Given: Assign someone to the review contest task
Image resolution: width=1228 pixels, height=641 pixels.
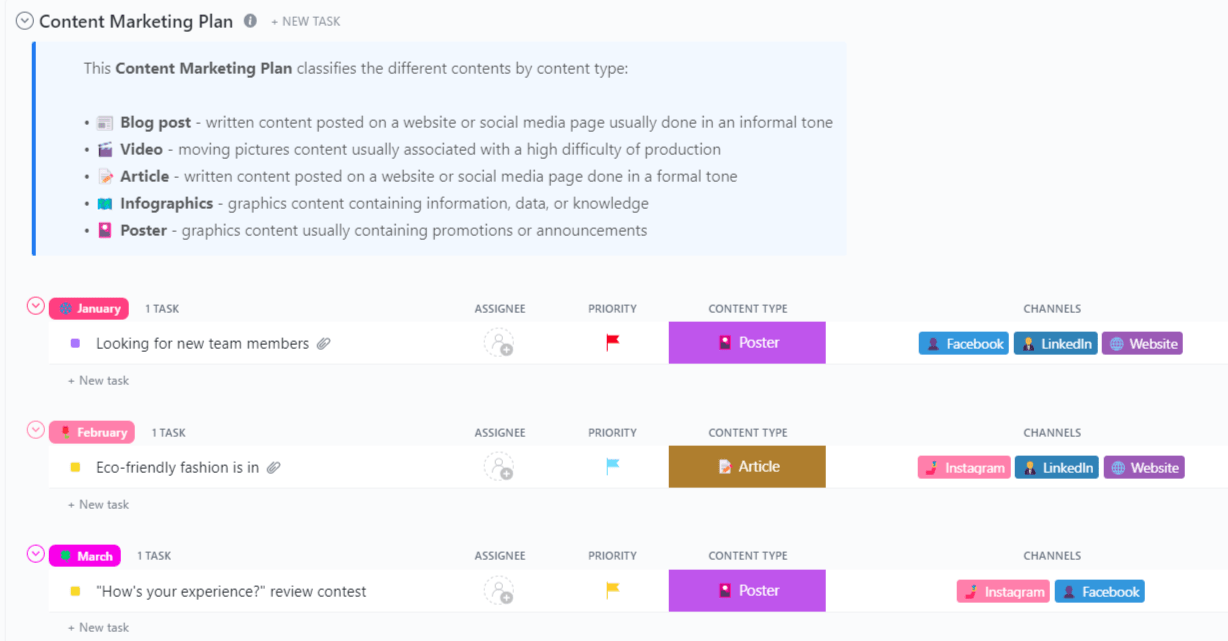Looking at the screenshot, I should [499, 591].
